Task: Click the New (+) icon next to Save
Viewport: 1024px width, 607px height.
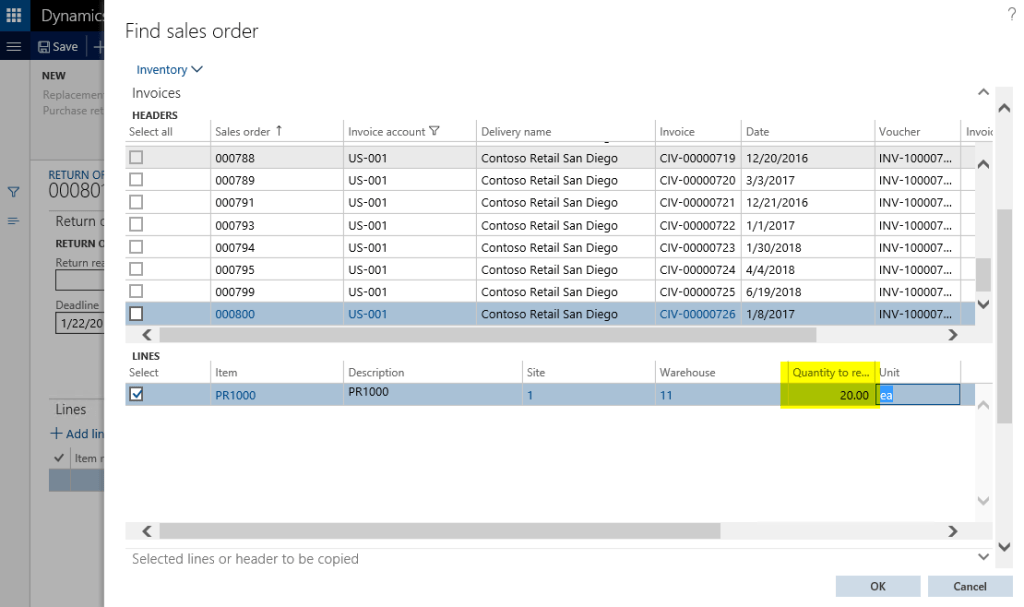Action: point(98,46)
